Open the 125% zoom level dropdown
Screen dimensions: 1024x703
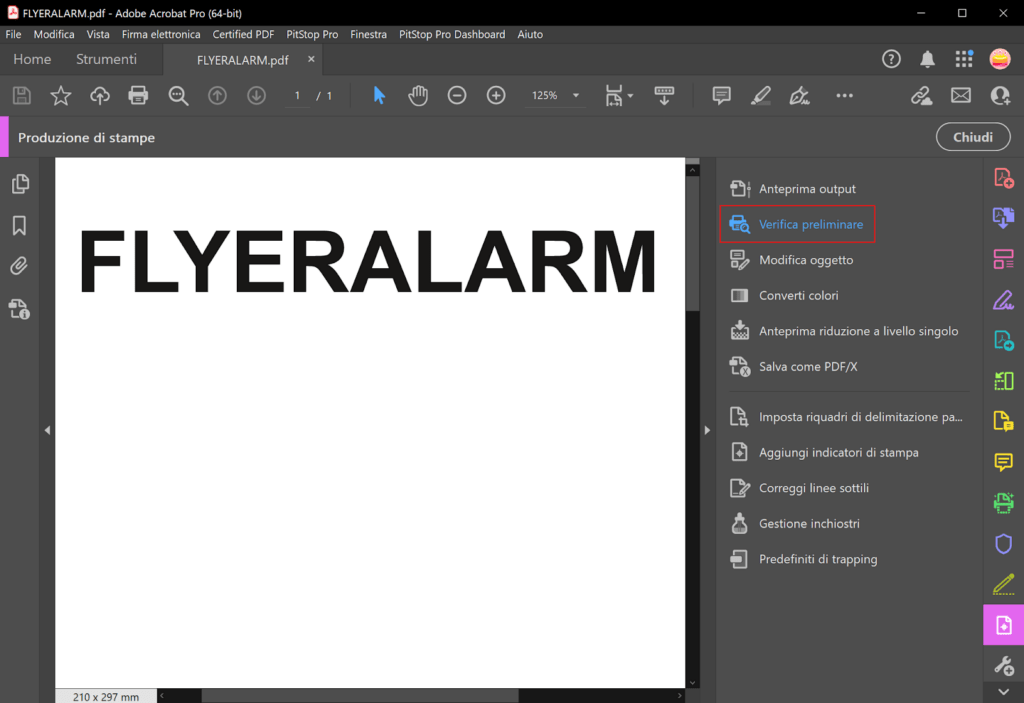click(x=556, y=95)
